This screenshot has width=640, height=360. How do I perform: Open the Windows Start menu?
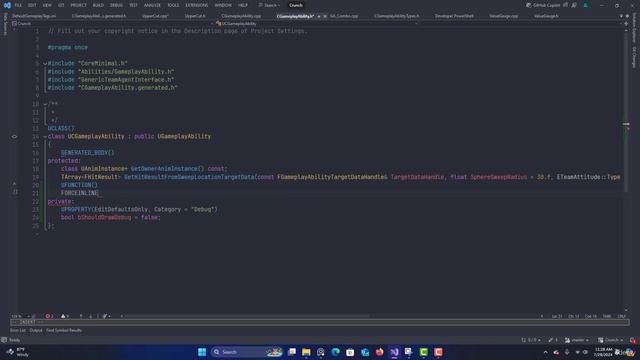tap(202, 352)
